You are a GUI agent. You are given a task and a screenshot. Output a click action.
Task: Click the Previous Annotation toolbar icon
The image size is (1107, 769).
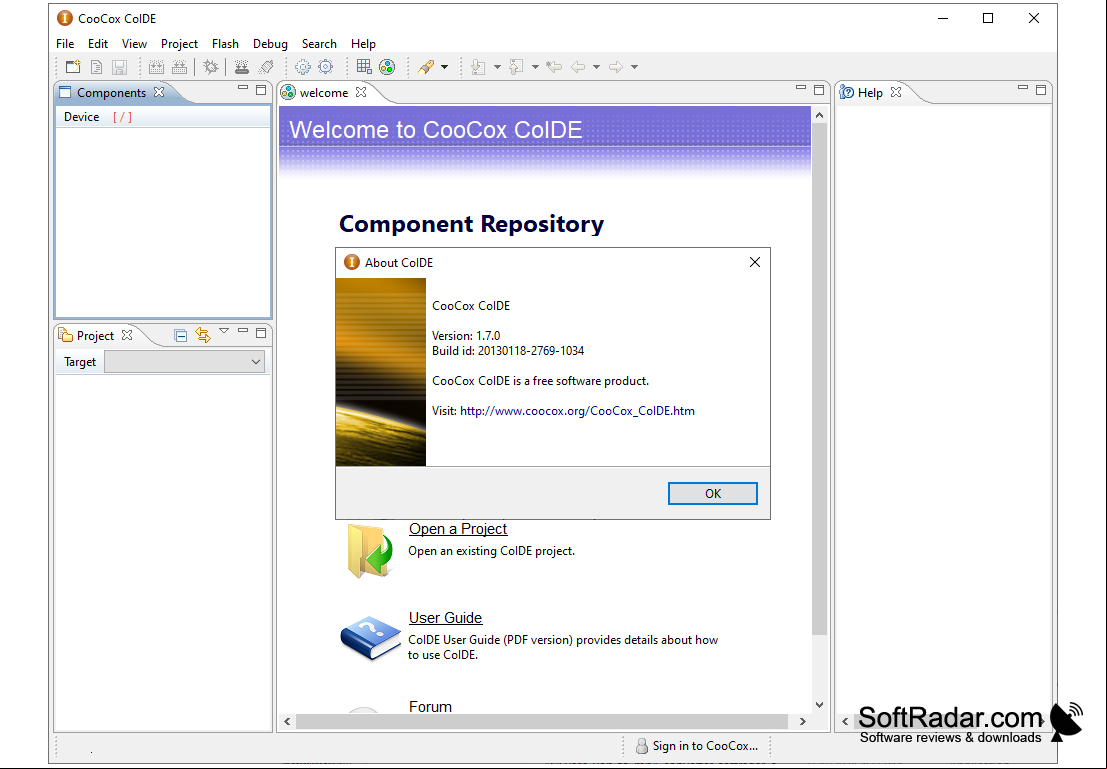516,67
